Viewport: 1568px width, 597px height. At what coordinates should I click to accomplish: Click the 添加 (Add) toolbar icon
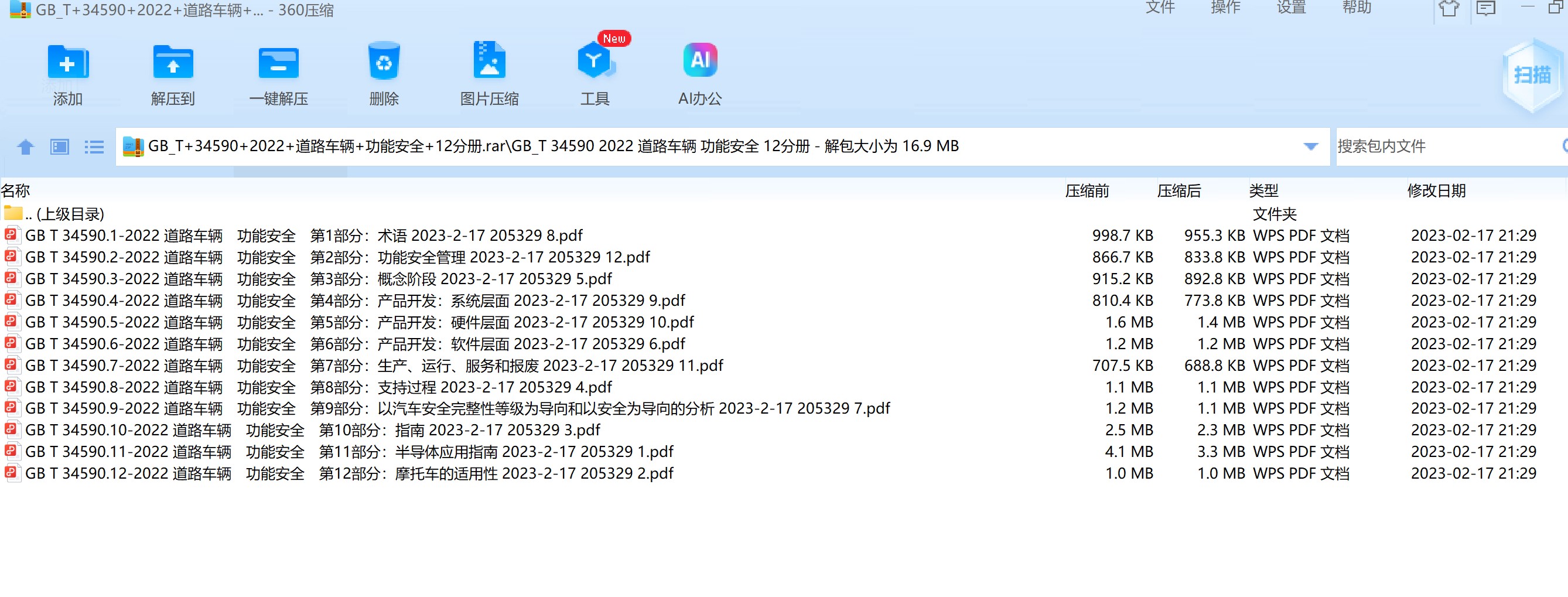(x=68, y=62)
